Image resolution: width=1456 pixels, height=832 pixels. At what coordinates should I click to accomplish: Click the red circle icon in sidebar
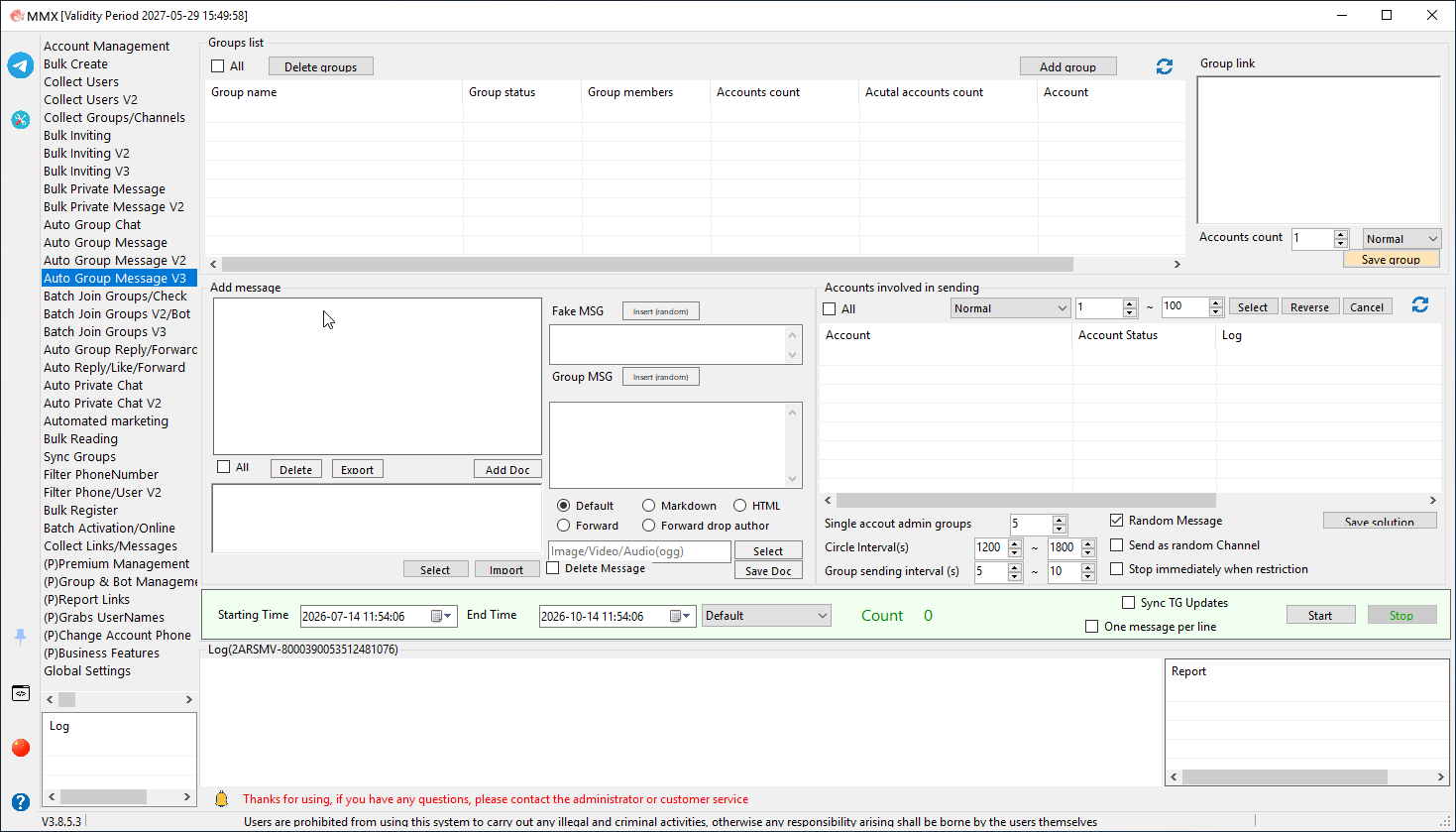[21, 748]
